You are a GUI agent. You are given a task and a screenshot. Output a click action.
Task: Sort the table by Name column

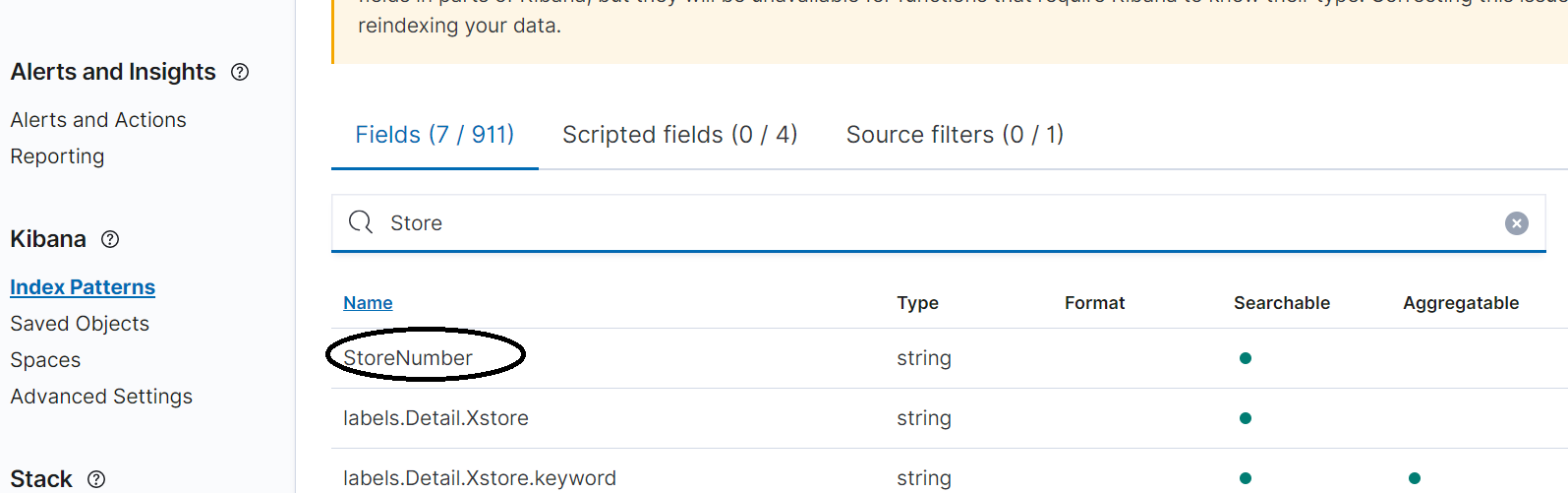[x=368, y=303]
